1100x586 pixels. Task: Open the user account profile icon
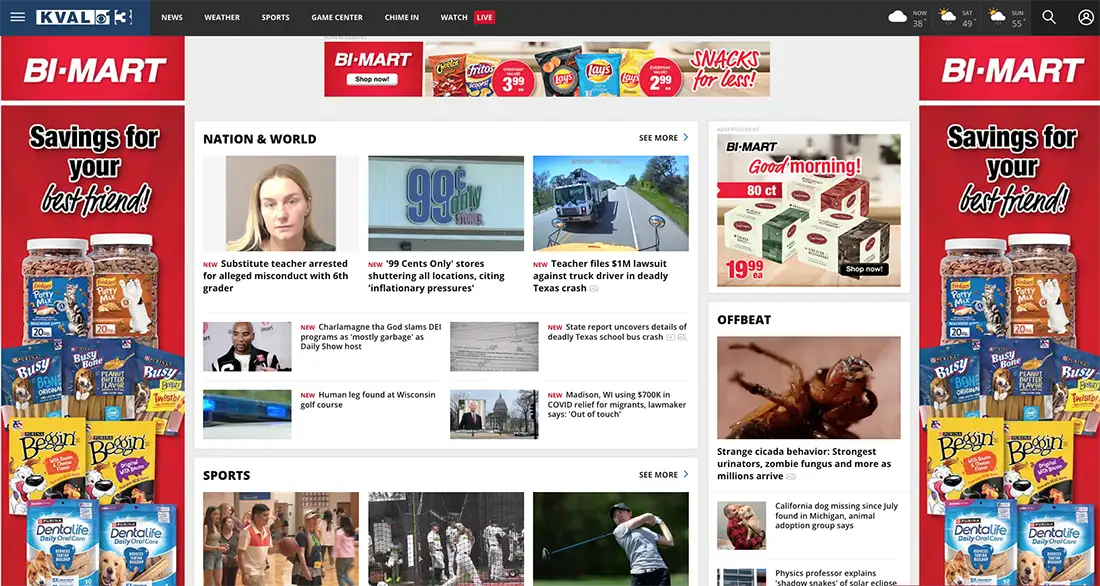coord(1086,18)
